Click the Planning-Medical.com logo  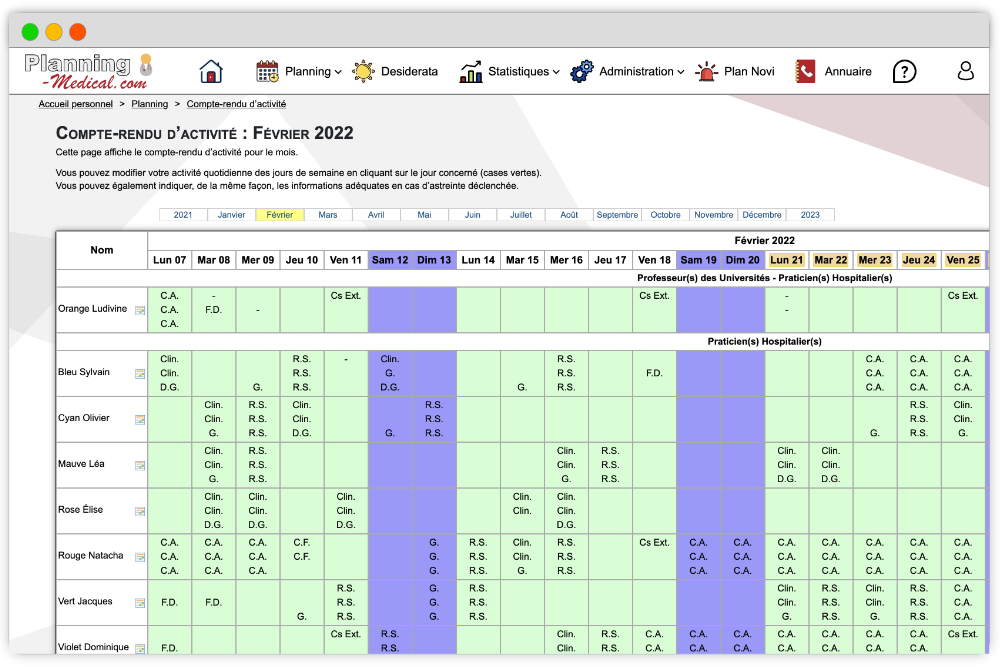pyautogui.click(x=90, y=70)
